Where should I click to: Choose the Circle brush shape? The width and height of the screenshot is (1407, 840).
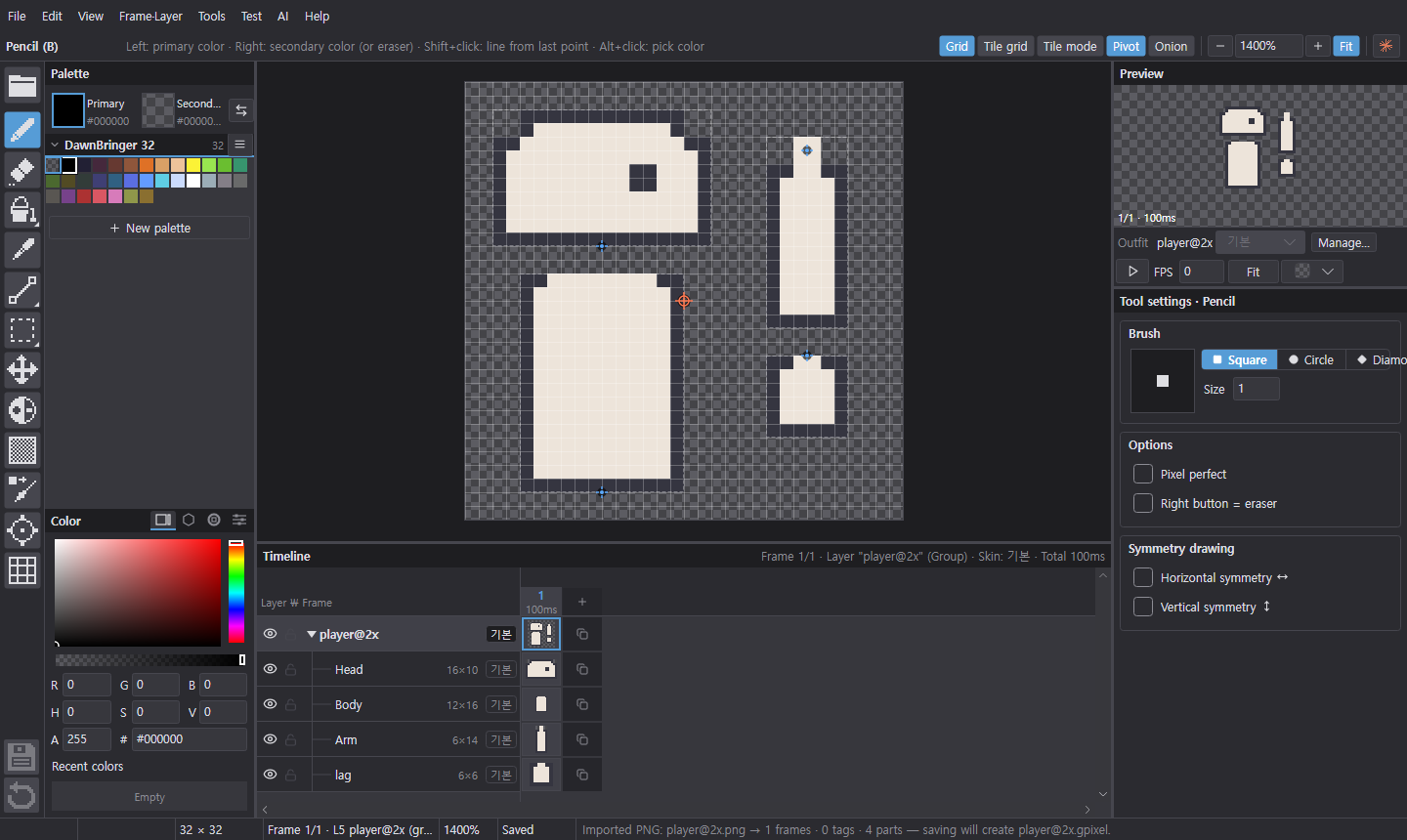tap(1311, 359)
